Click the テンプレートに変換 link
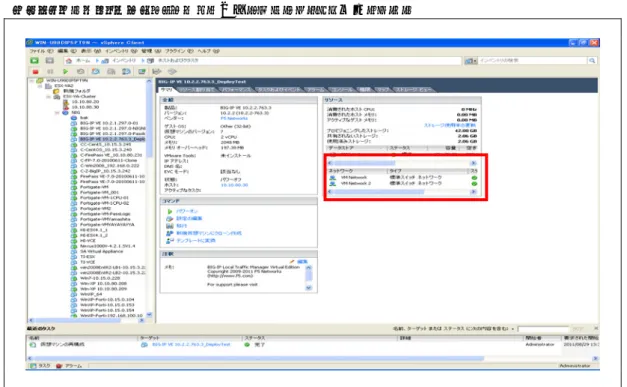 coord(196,240)
